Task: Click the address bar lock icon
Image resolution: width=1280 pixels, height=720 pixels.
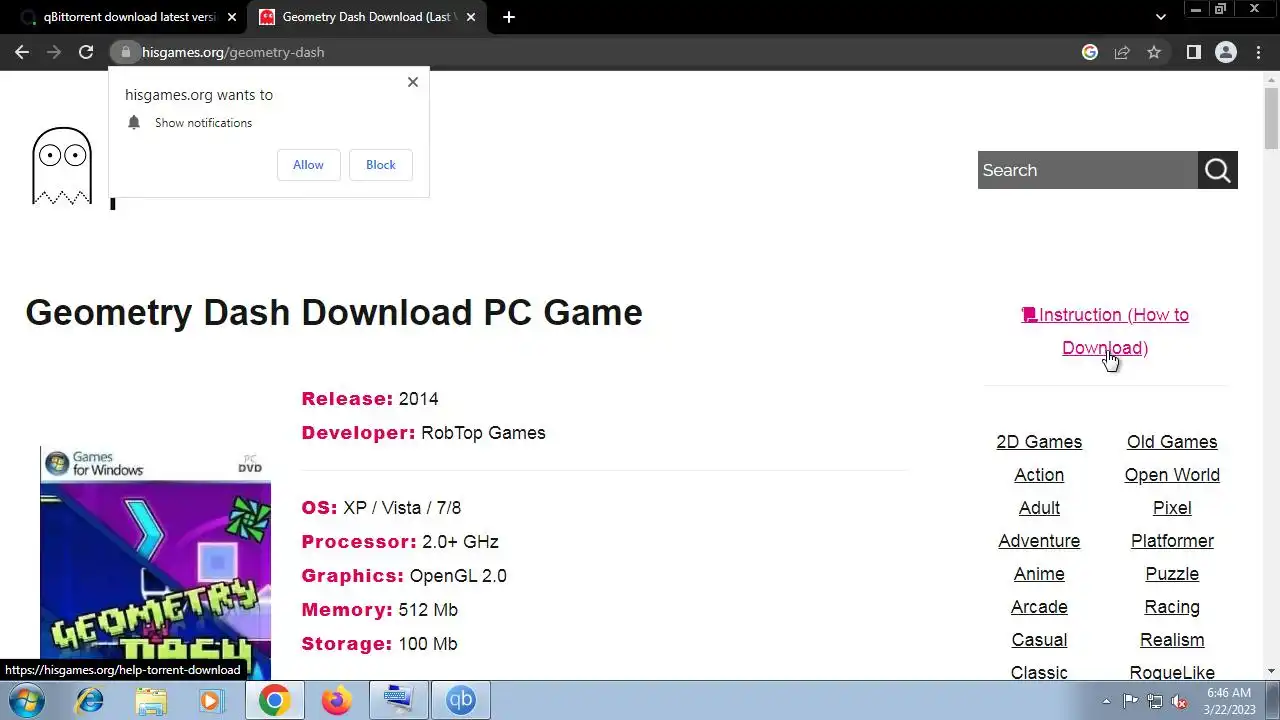Action: click(x=125, y=52)
